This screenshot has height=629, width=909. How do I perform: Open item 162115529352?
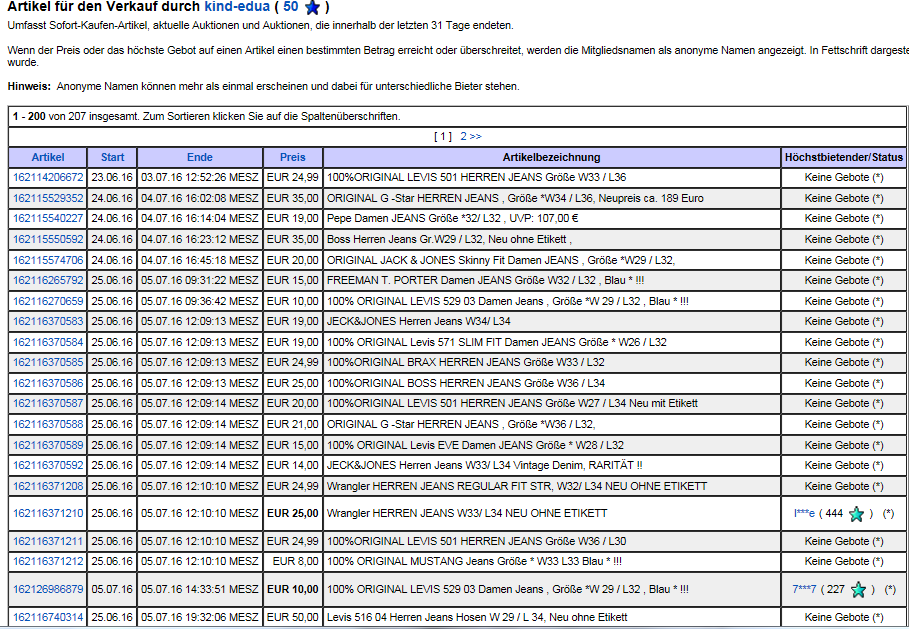[x=48, y=198]
